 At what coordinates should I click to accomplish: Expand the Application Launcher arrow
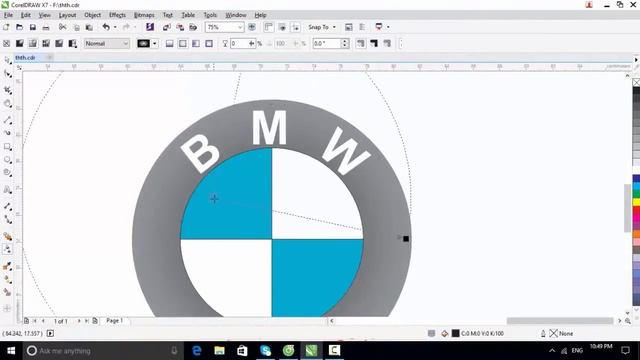coord(388,27)
